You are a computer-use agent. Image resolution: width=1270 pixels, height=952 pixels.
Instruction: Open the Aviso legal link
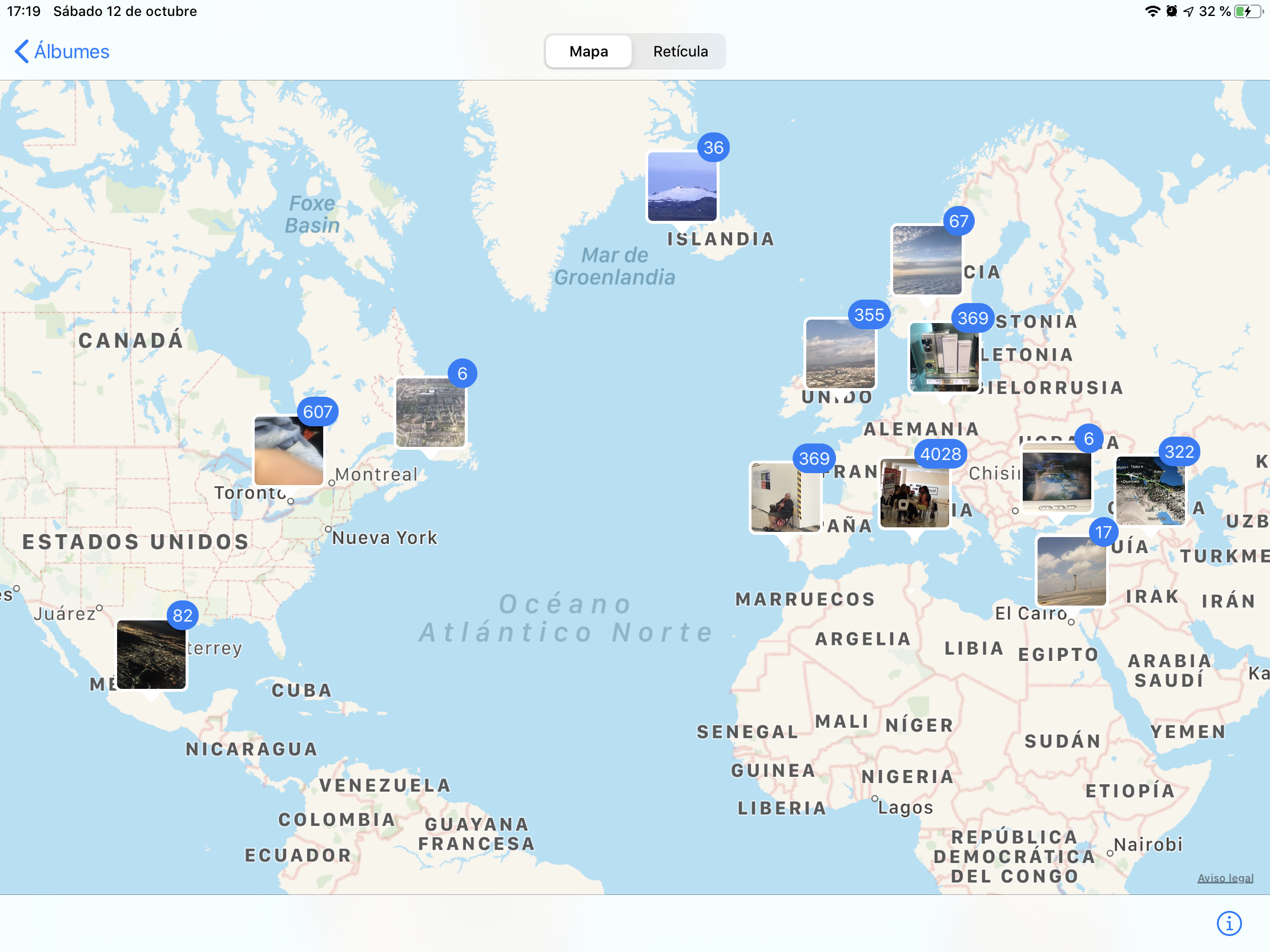[1225, 878]
